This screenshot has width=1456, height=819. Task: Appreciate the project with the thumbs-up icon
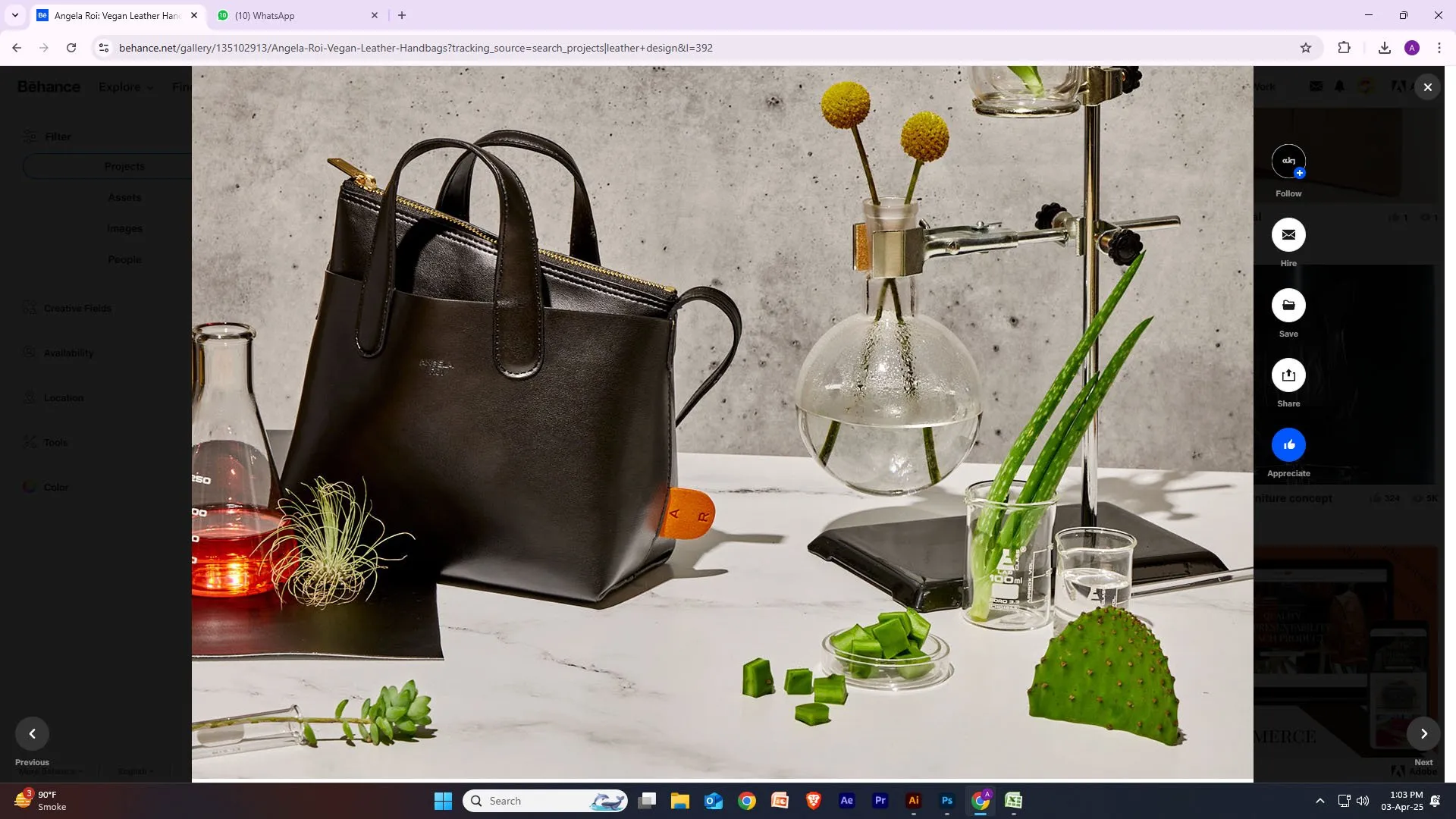(x=1288, y=445)
